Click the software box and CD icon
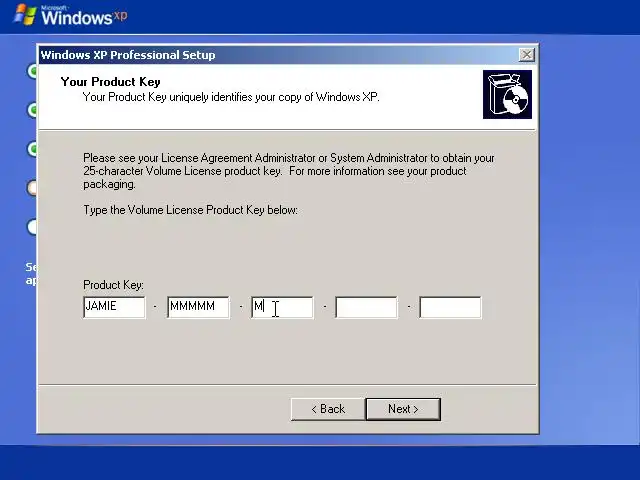Screen dimensions: 640x480 coord(507,94)
